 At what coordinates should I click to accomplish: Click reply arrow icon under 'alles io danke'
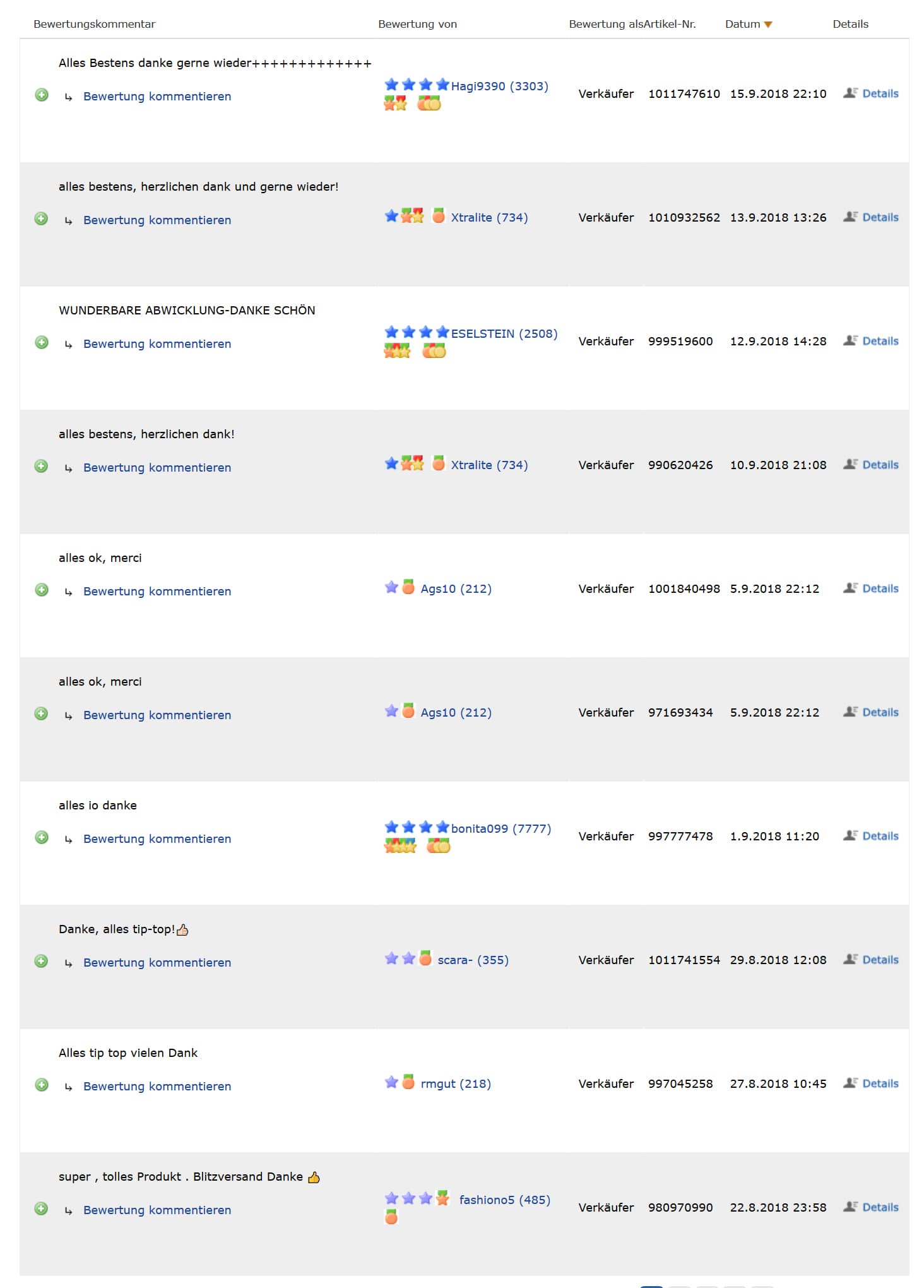[68, 839]
